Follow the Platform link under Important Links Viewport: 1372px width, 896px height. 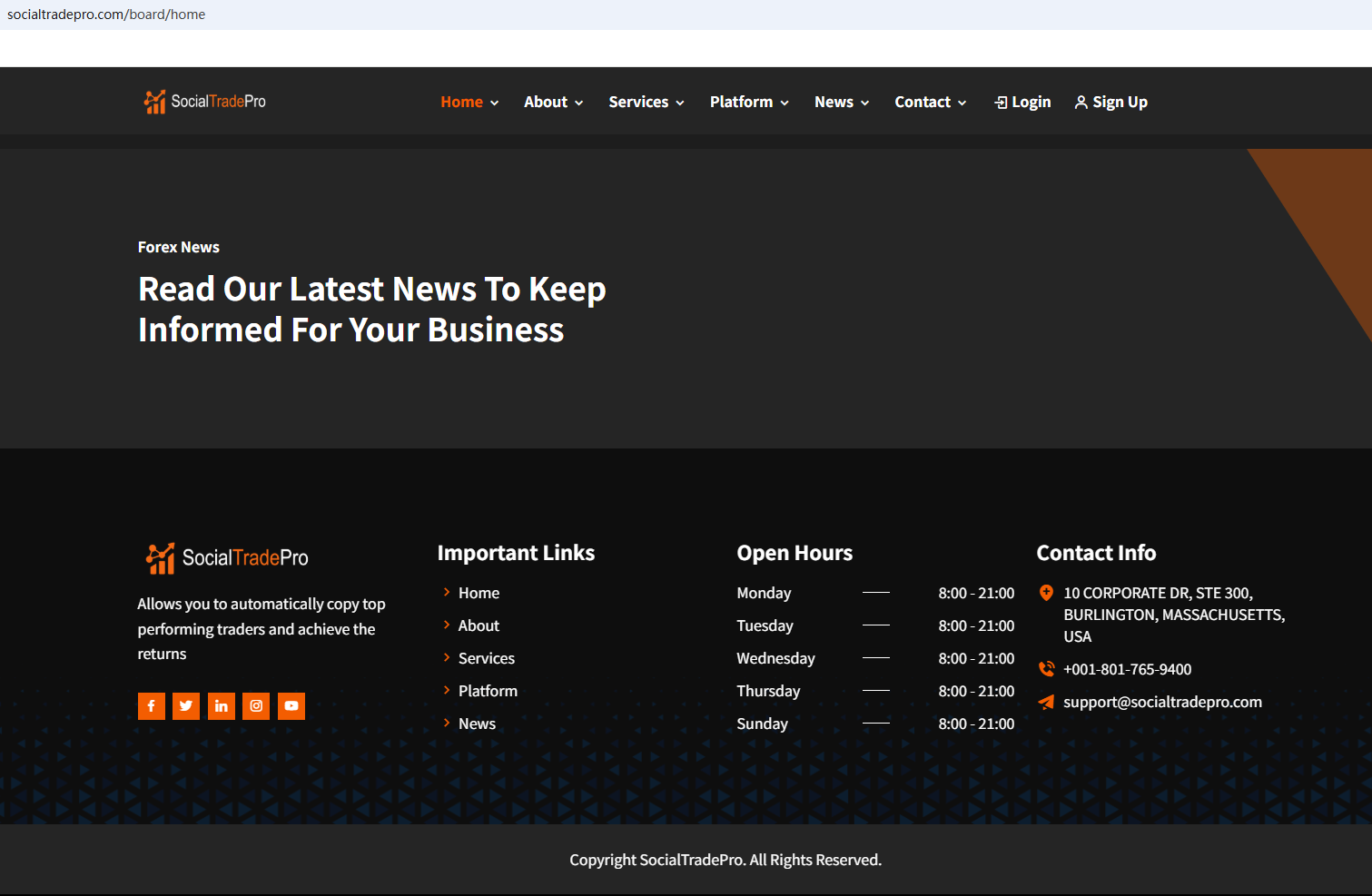(488, 691)
